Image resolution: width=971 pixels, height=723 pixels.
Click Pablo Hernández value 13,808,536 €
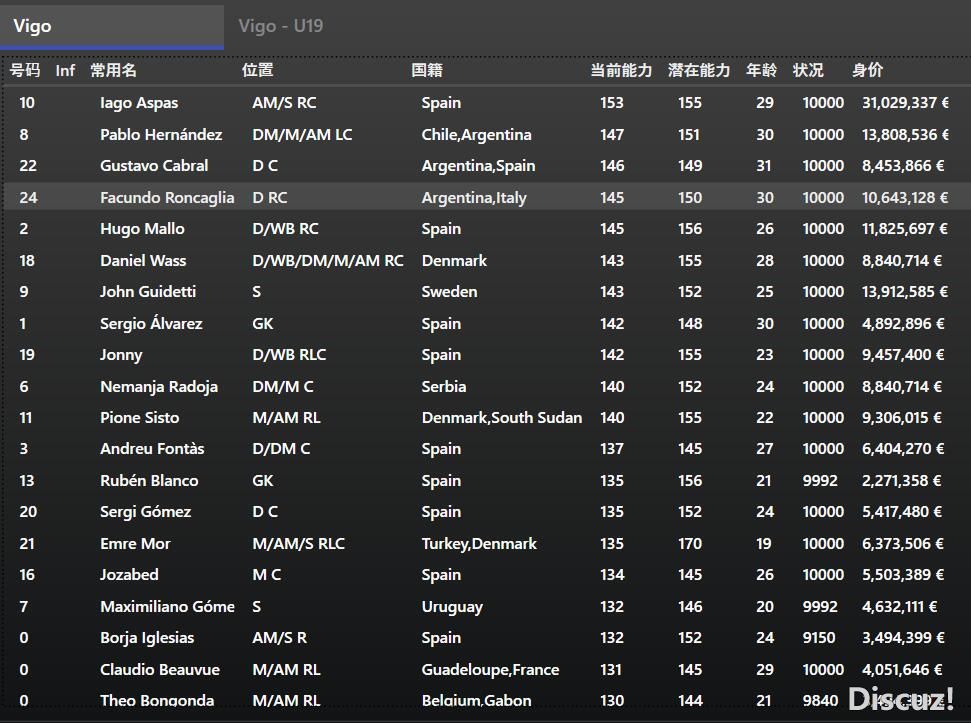click(x=905, y=134)
